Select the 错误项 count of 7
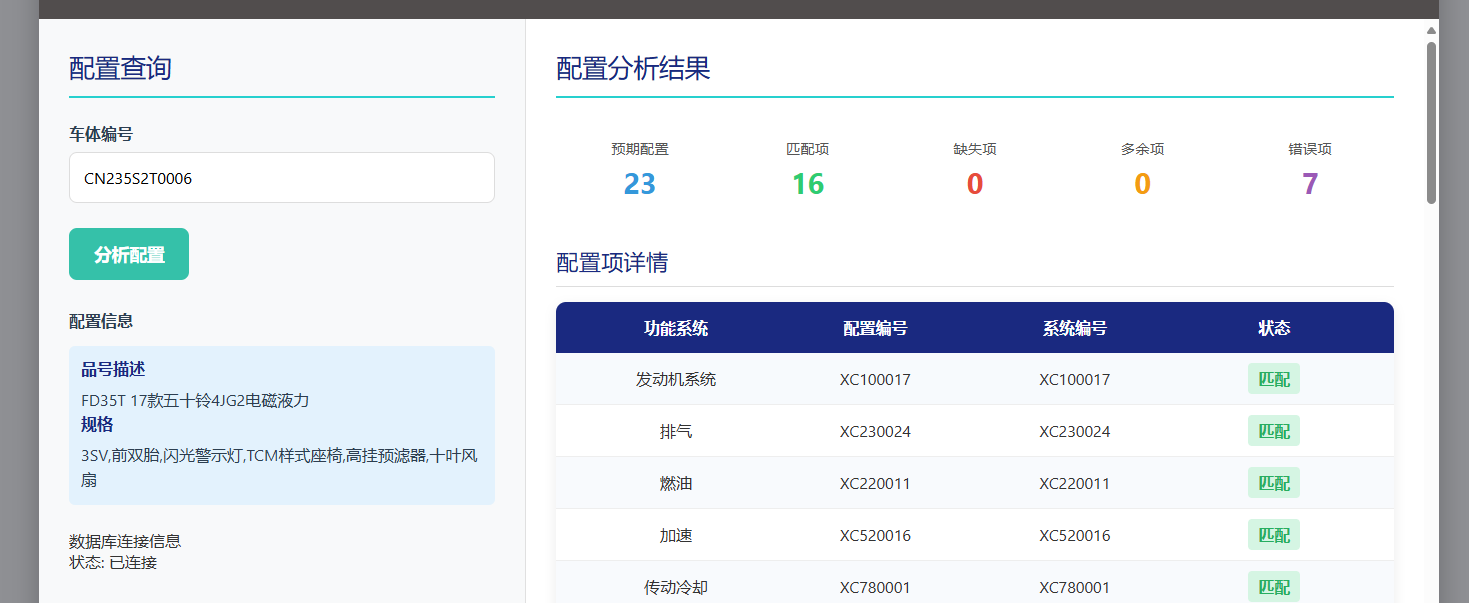1469x603 pixels. [x=1309, y=184]
